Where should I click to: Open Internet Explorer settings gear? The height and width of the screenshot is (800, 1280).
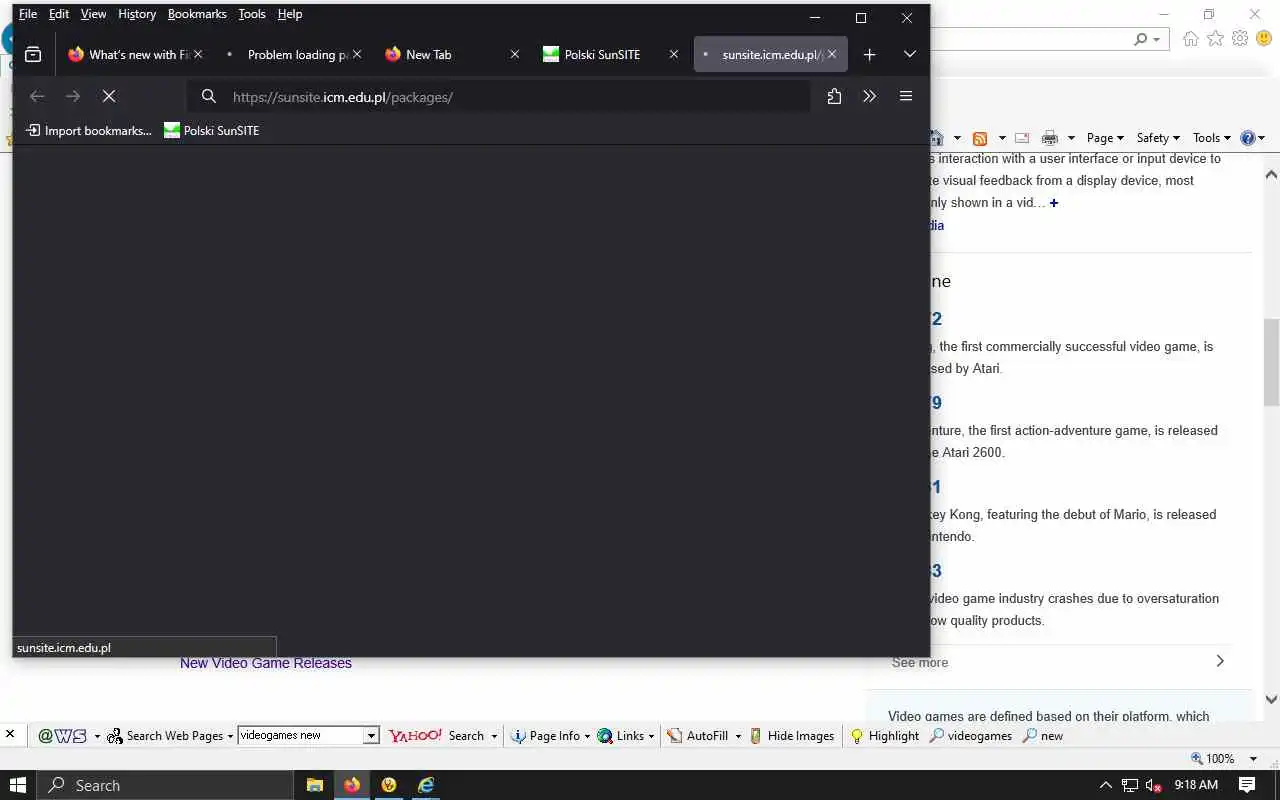pyautogui.click(x=1240, y=38)
